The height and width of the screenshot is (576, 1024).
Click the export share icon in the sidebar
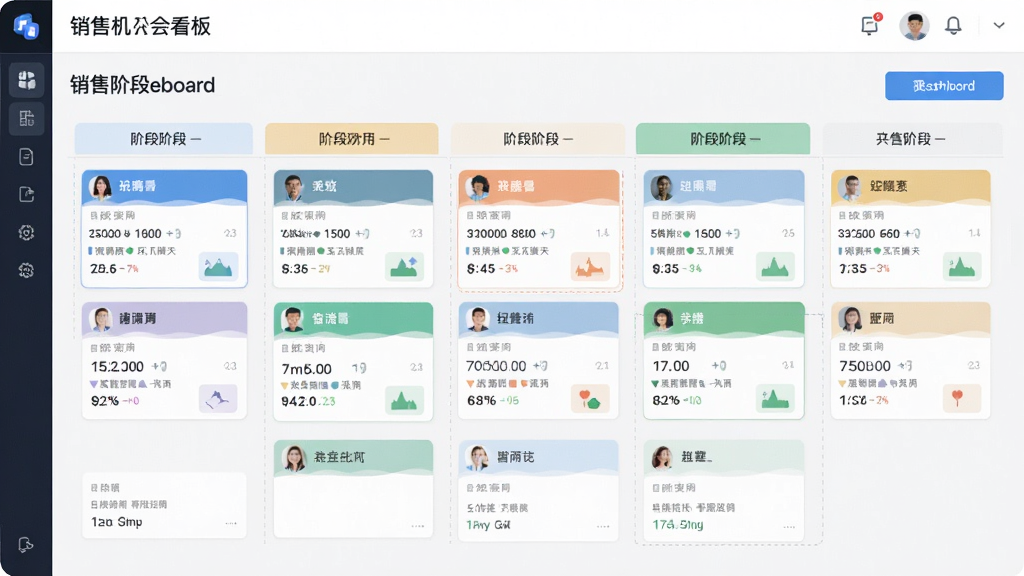tap(26, 195)
